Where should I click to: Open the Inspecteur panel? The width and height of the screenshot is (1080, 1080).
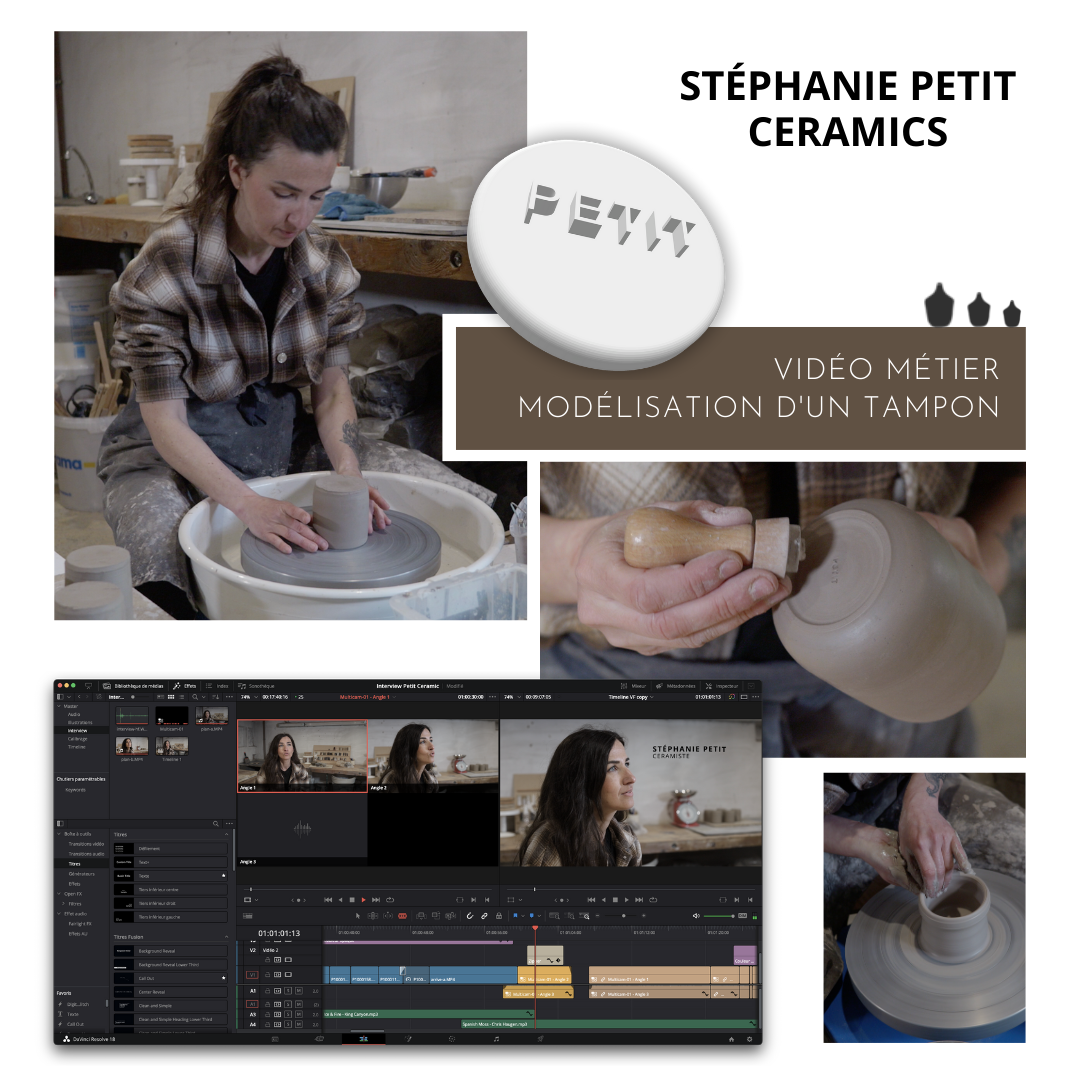coord(722,686)
